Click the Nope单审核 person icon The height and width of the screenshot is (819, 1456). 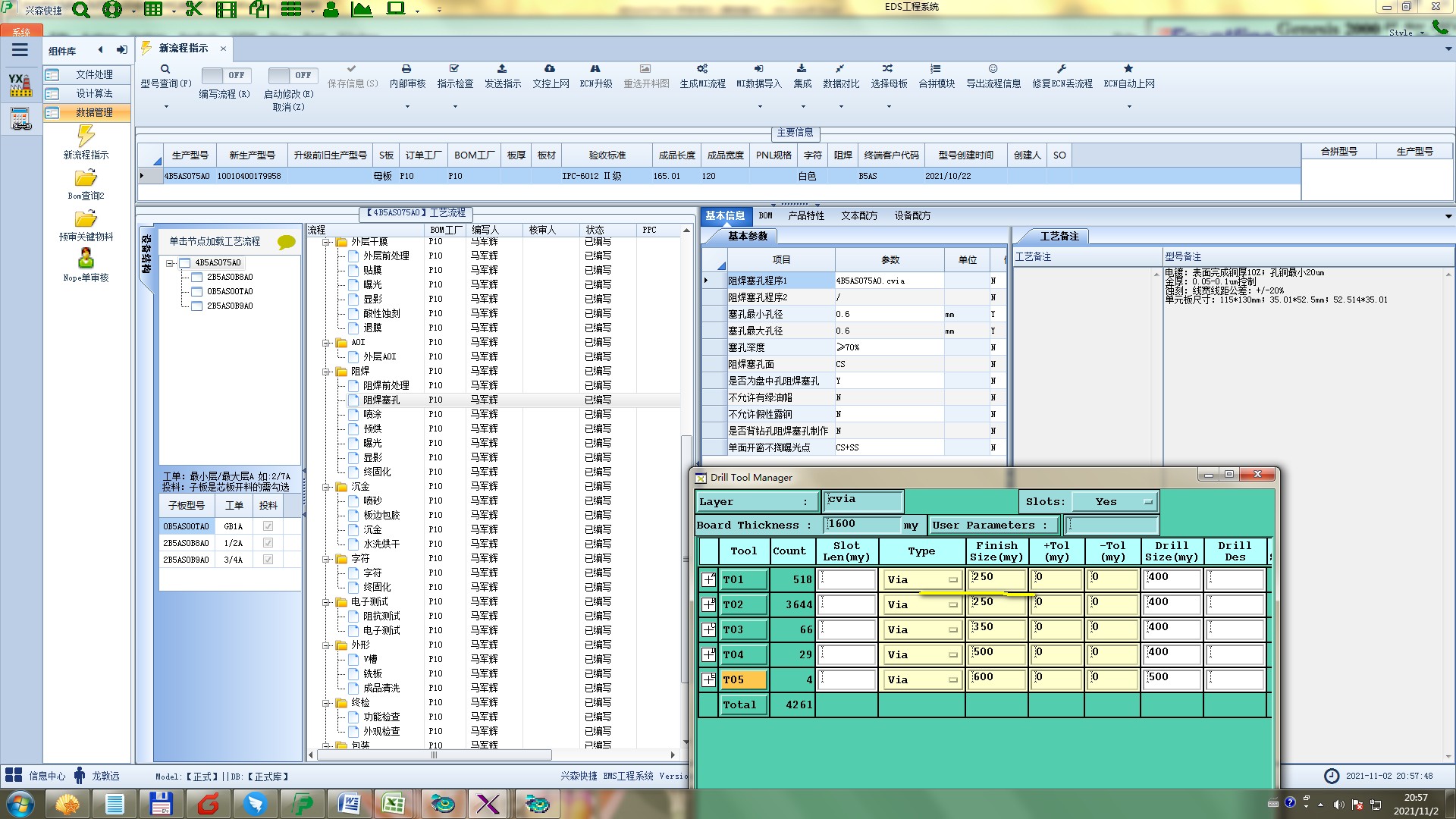point(86,259)
